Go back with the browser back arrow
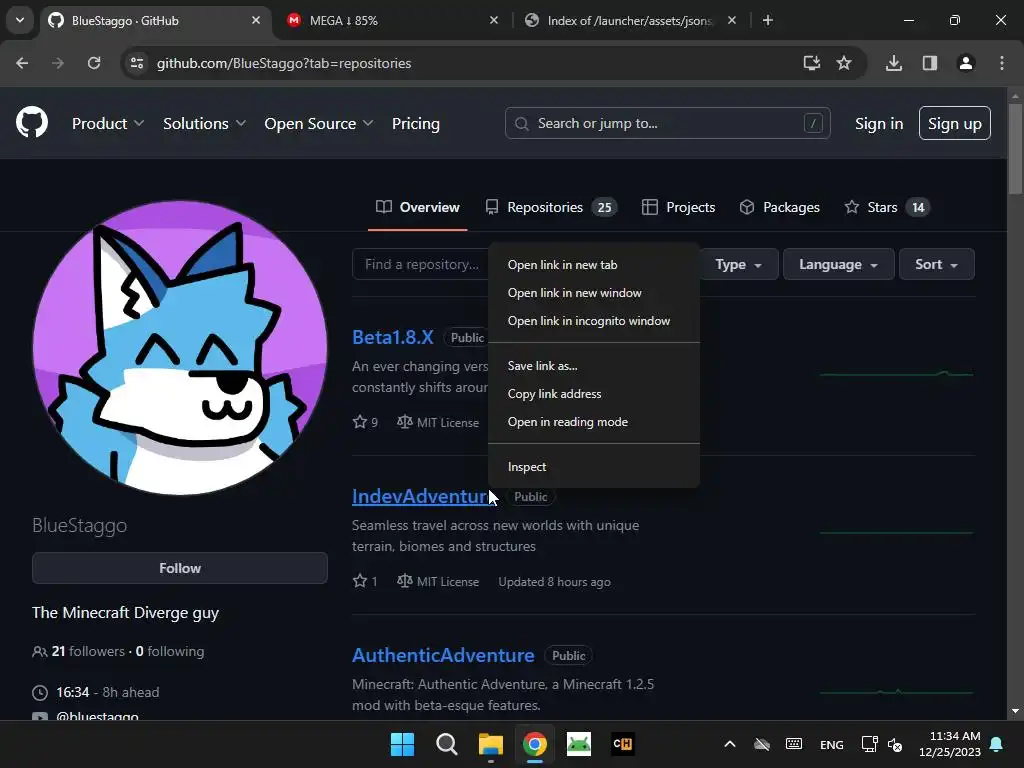Viewport: 1024px width, 768px height. point(22,63)
